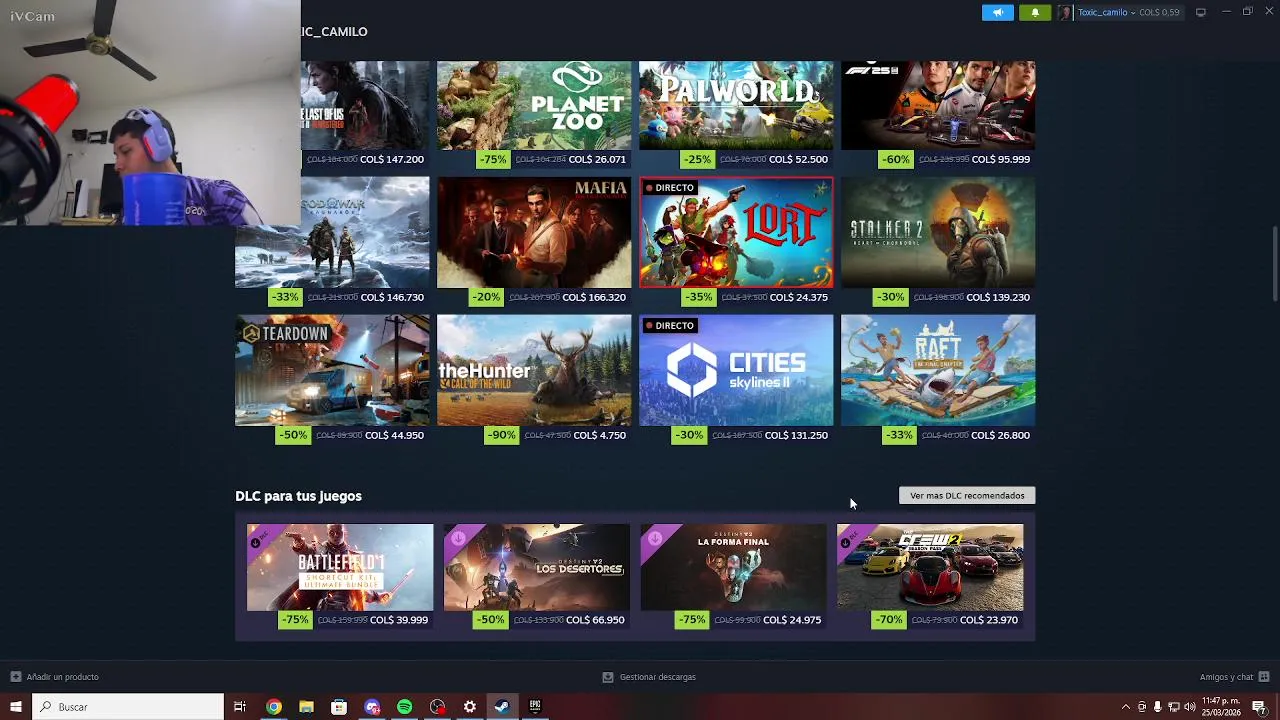Open Gestionar descargas
This screenshot has height=720, width=1280.
click(x=649, y=677)
